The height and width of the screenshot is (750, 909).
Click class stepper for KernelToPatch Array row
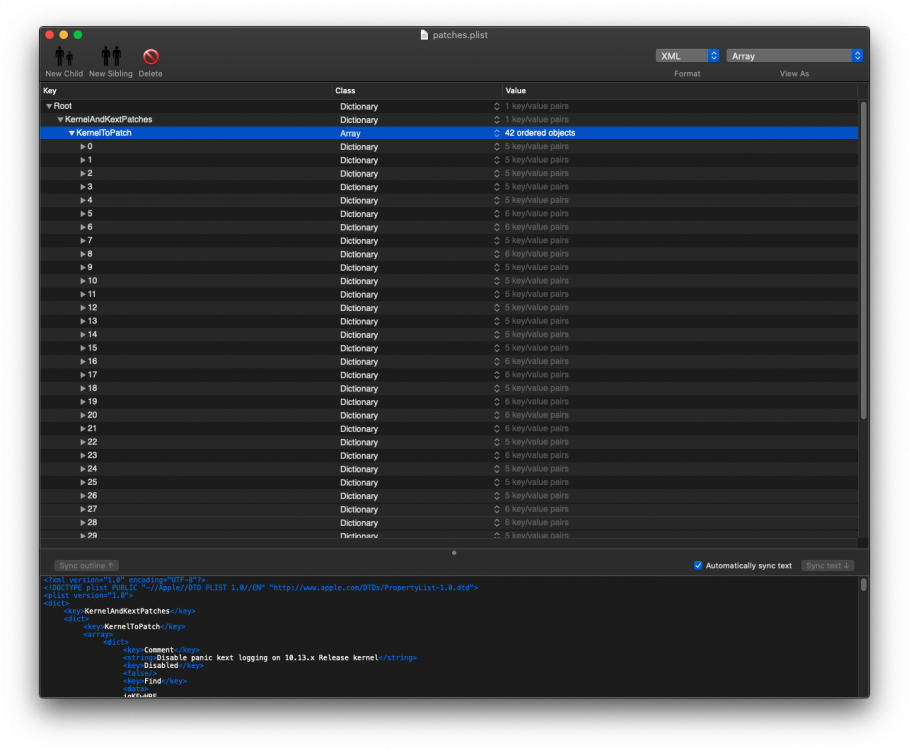pyautogui.click(x=496, y=133)
